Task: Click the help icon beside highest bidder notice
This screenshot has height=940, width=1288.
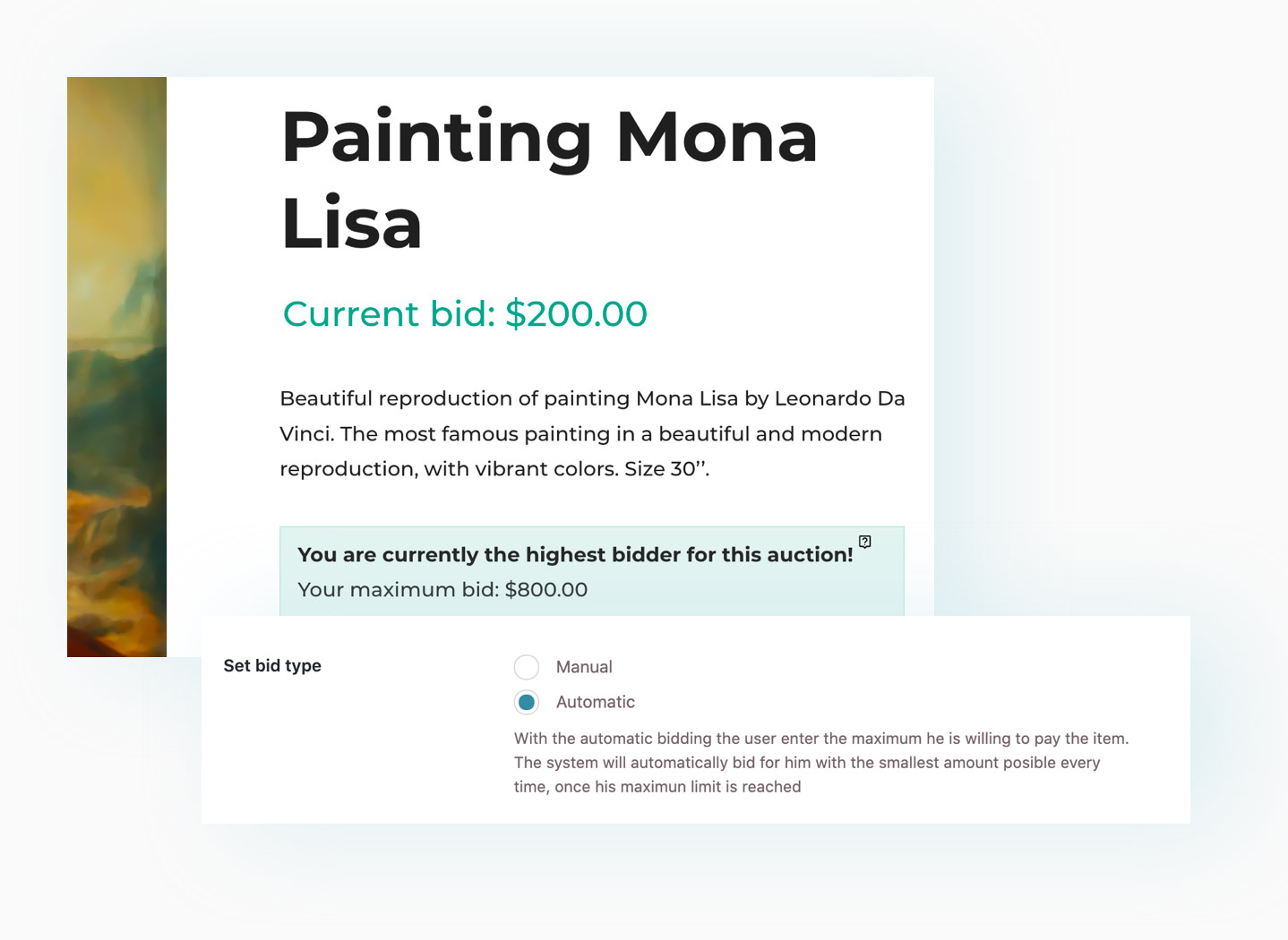Action: coord(864,542)
